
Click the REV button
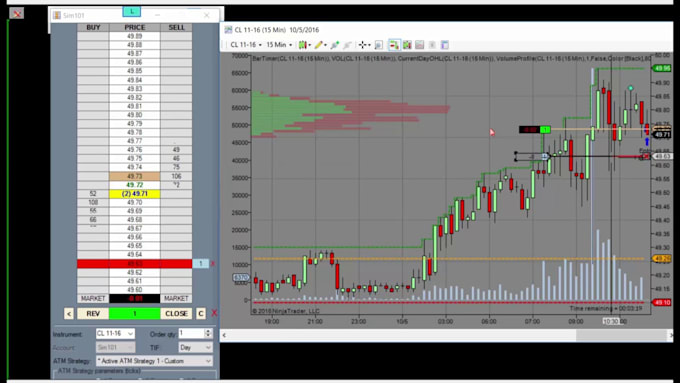tap(93, 314)
